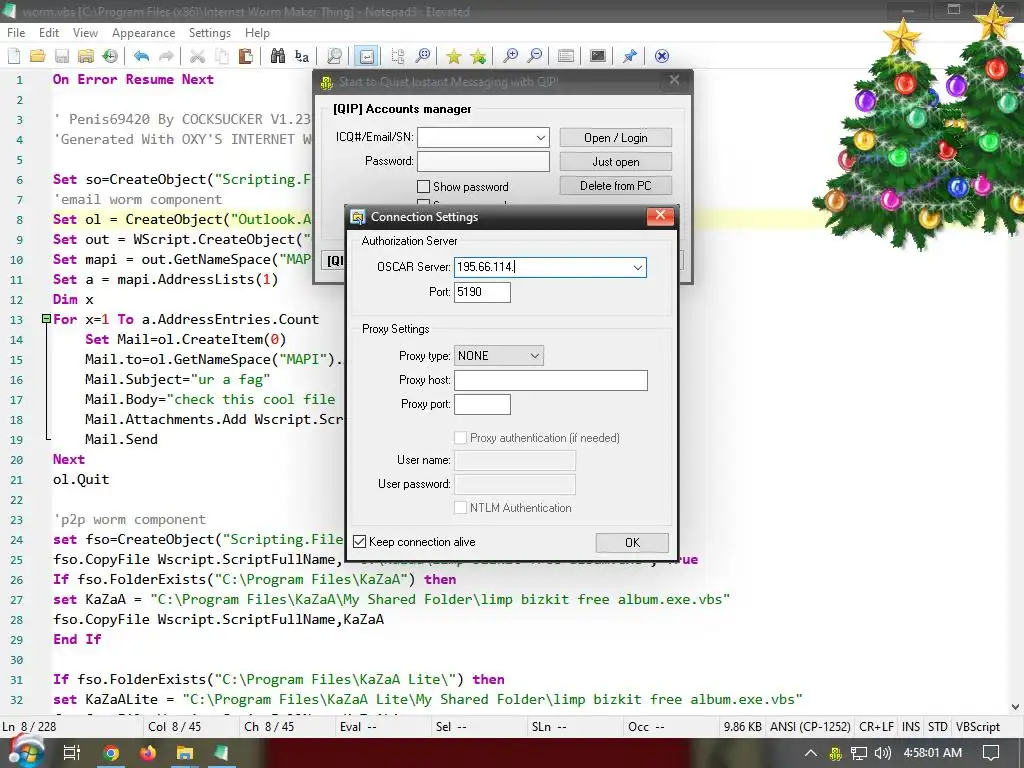
Task: Click the Undo arrow icon
Action: coord(141,56)
